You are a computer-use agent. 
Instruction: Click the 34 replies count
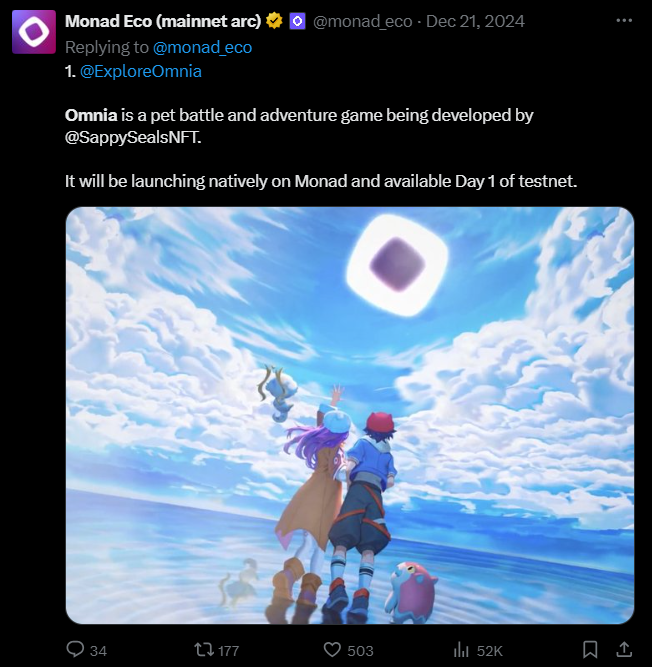98,651
